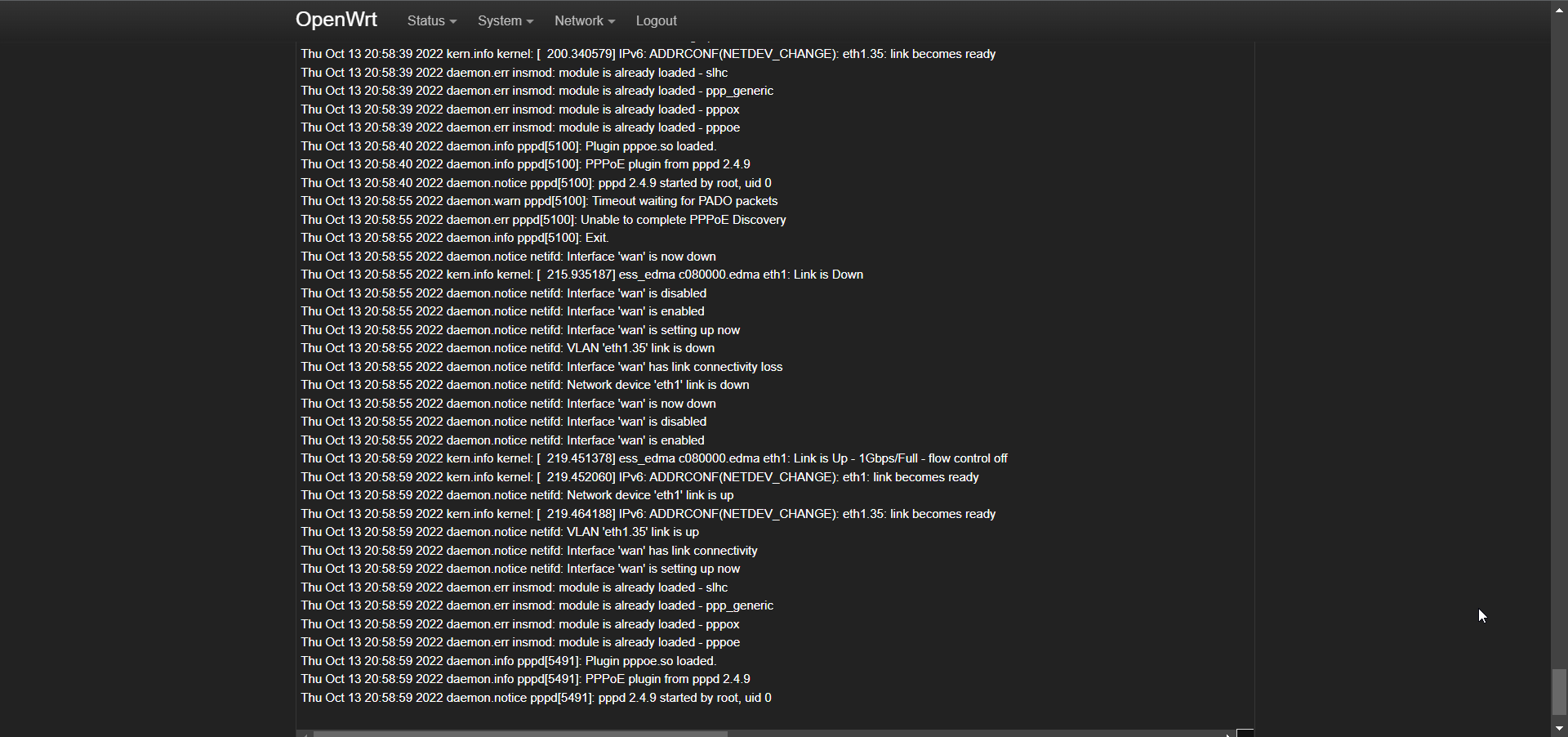Click the Status menu caret arrow
Image resolution: width=1568 pixels, height=737 pixels.
click(x=453, y=22)
